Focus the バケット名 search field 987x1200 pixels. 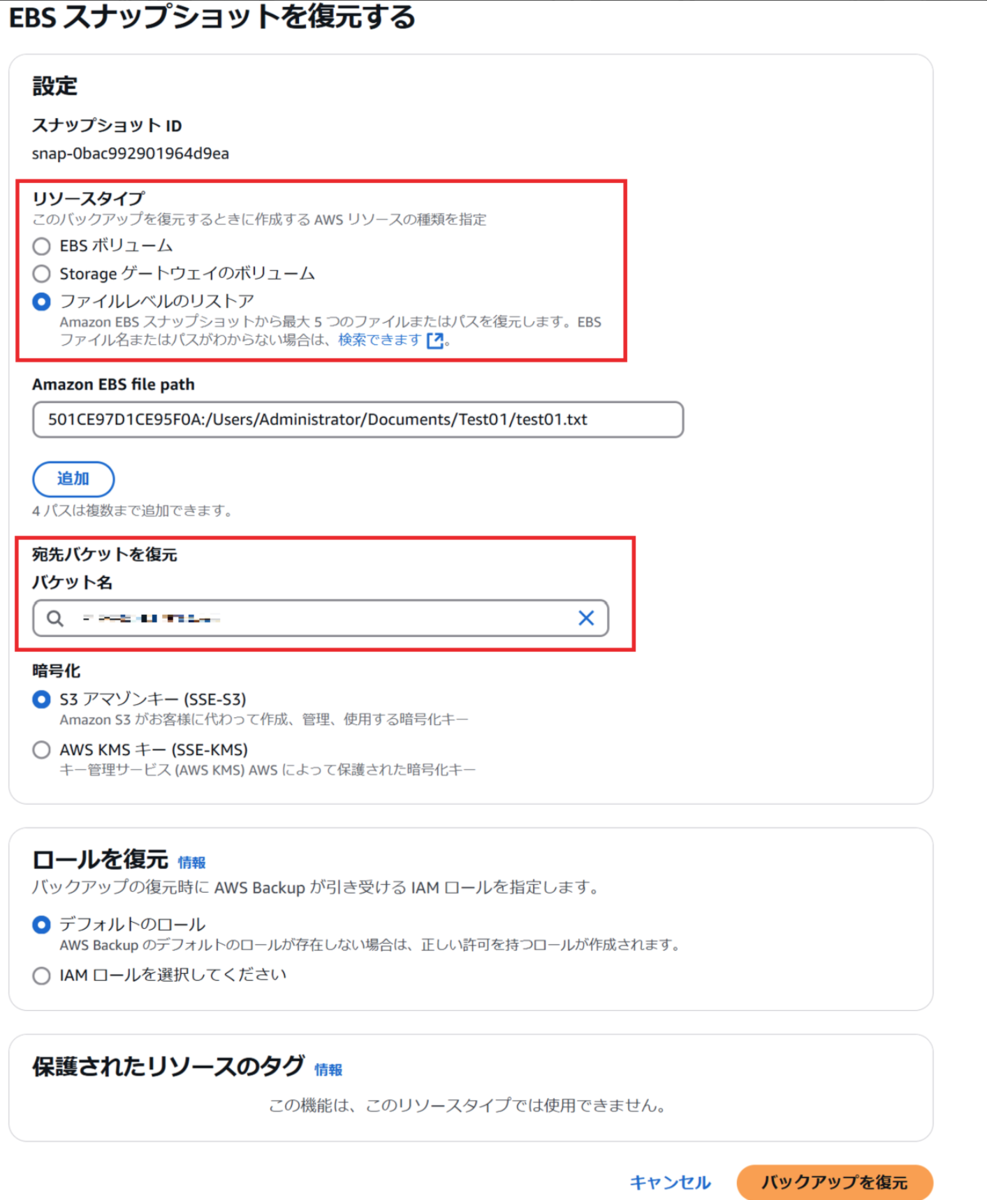pos(320,619)
